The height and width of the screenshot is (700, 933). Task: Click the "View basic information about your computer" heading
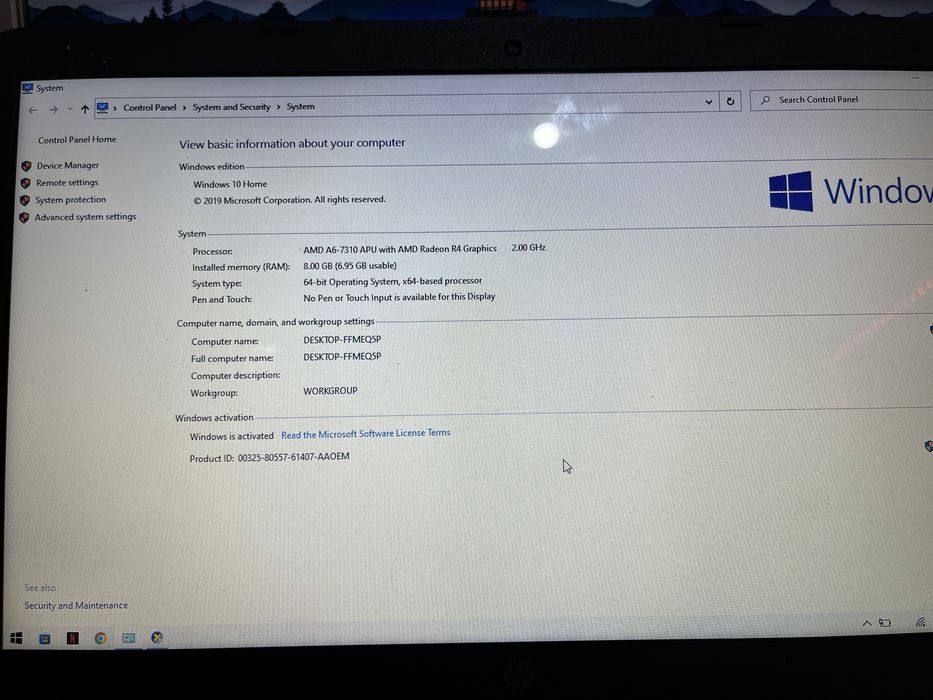click(x=292, y=144)
